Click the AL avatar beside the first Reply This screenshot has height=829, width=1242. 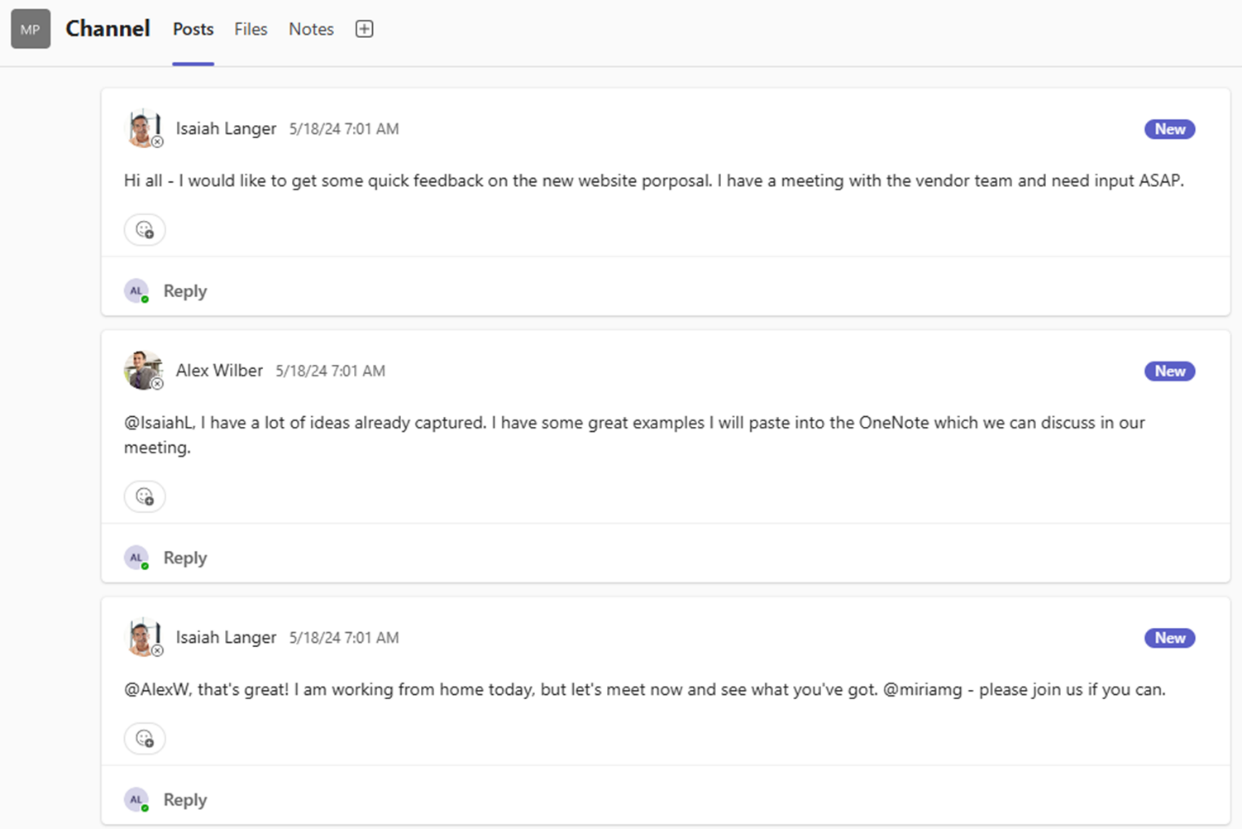point(136,290)
